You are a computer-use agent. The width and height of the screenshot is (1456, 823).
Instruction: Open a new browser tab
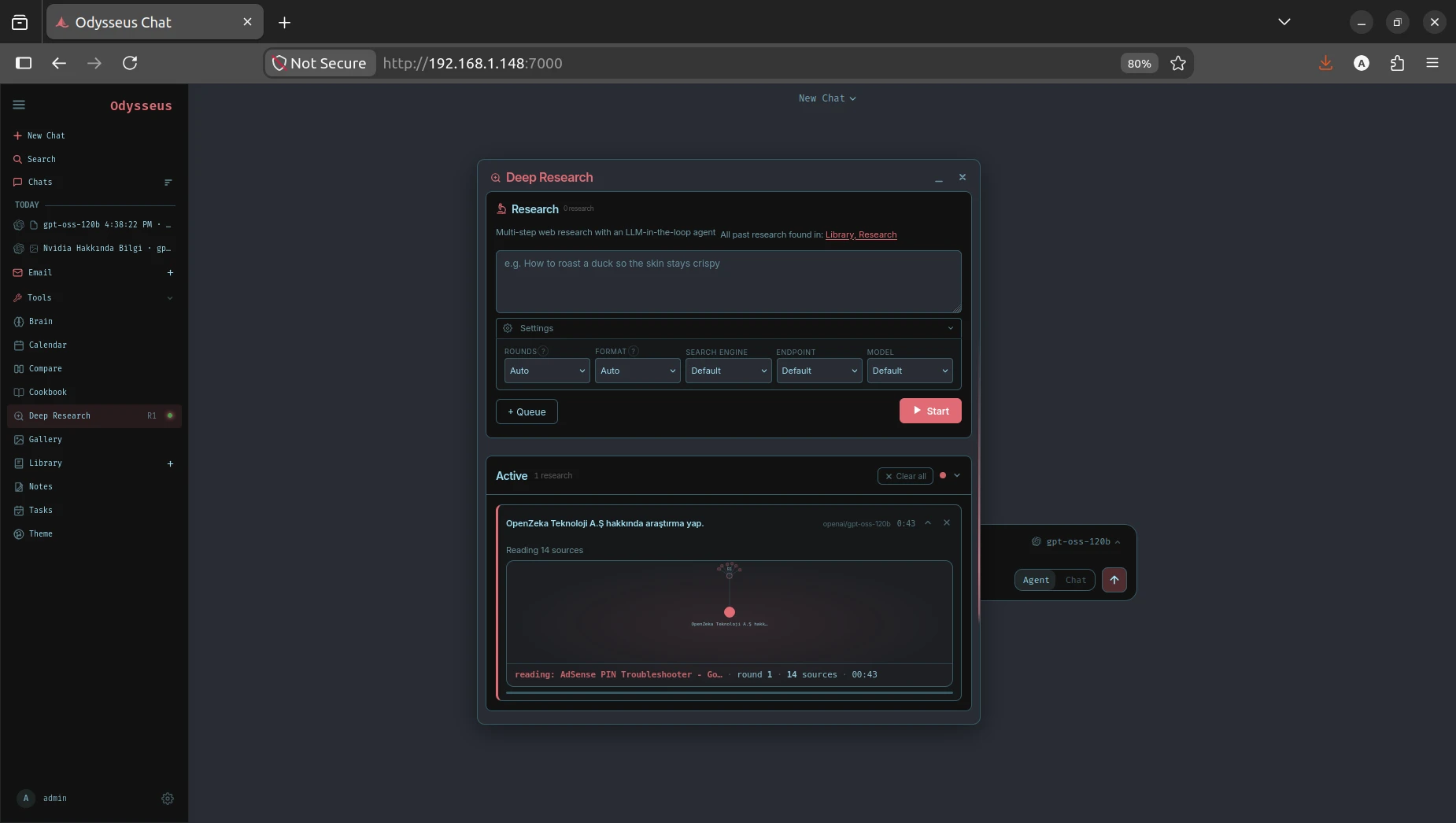pos(284,22)
